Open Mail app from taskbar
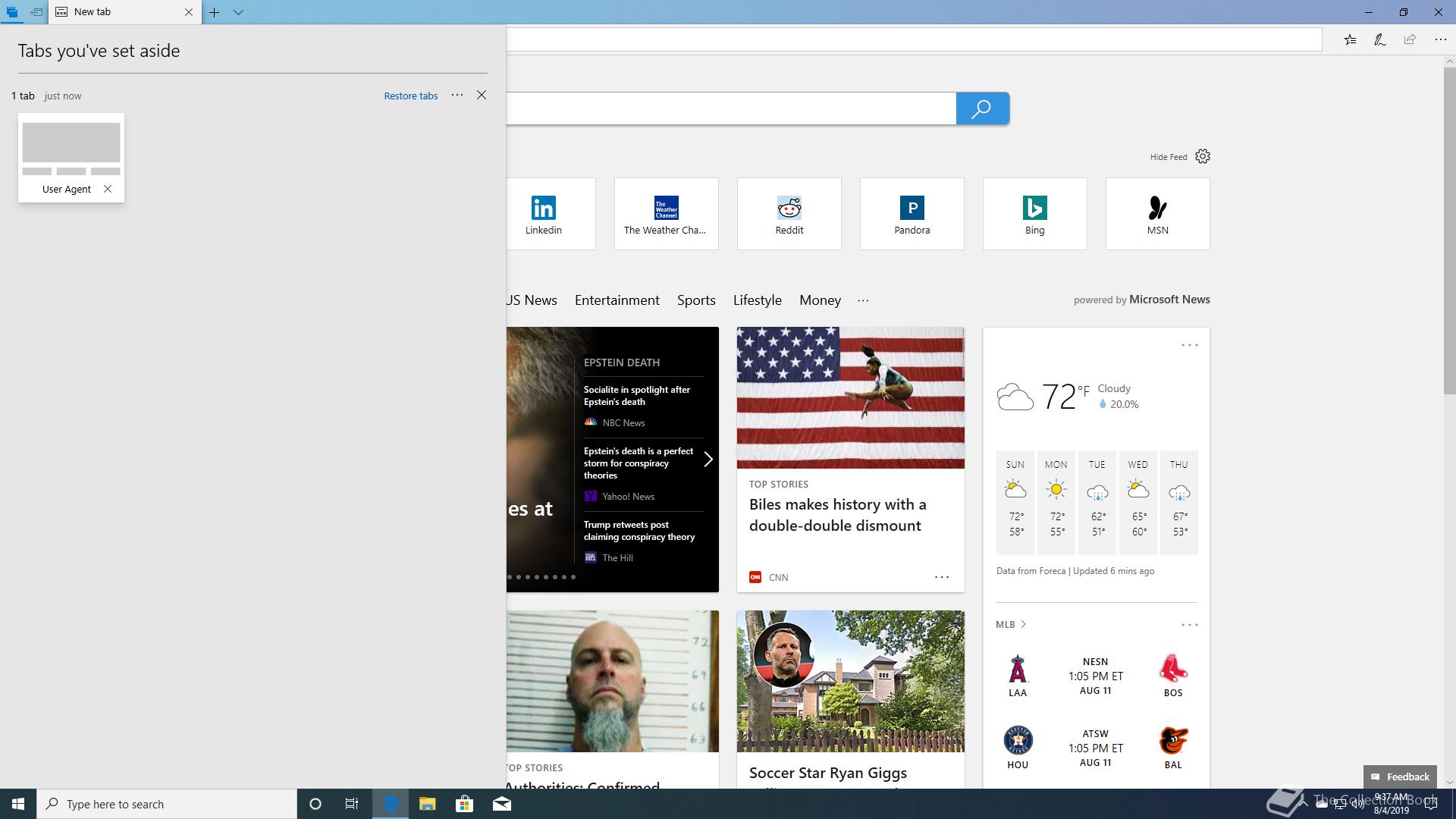The height and width of the screenshot is (819, 1456). pyautogui.click(x=502, y=804)
